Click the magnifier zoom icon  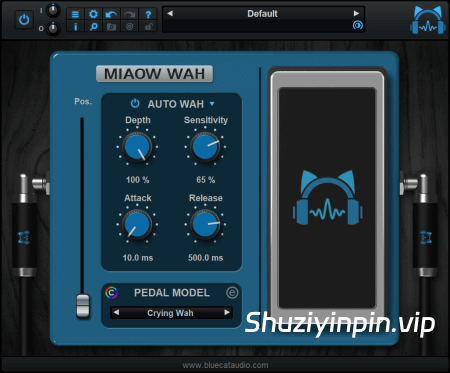tap(93, 26)
